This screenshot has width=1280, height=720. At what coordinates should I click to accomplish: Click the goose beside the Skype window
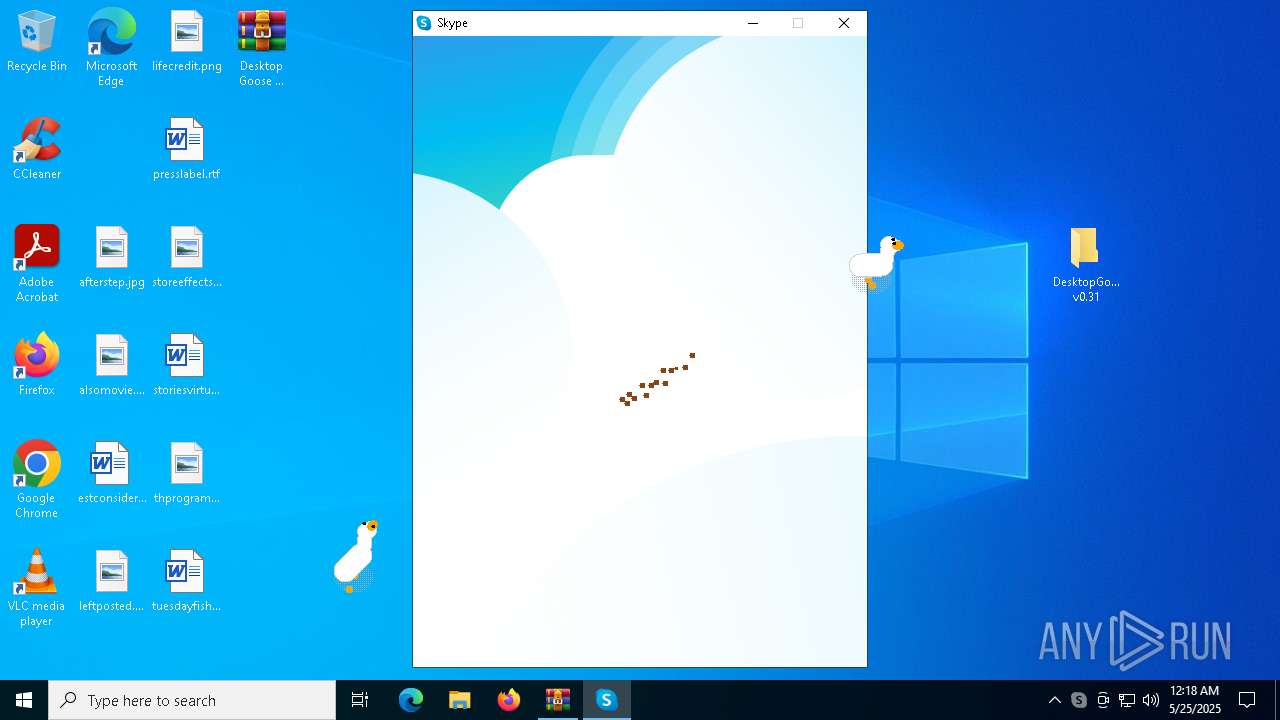pos(876,262)
